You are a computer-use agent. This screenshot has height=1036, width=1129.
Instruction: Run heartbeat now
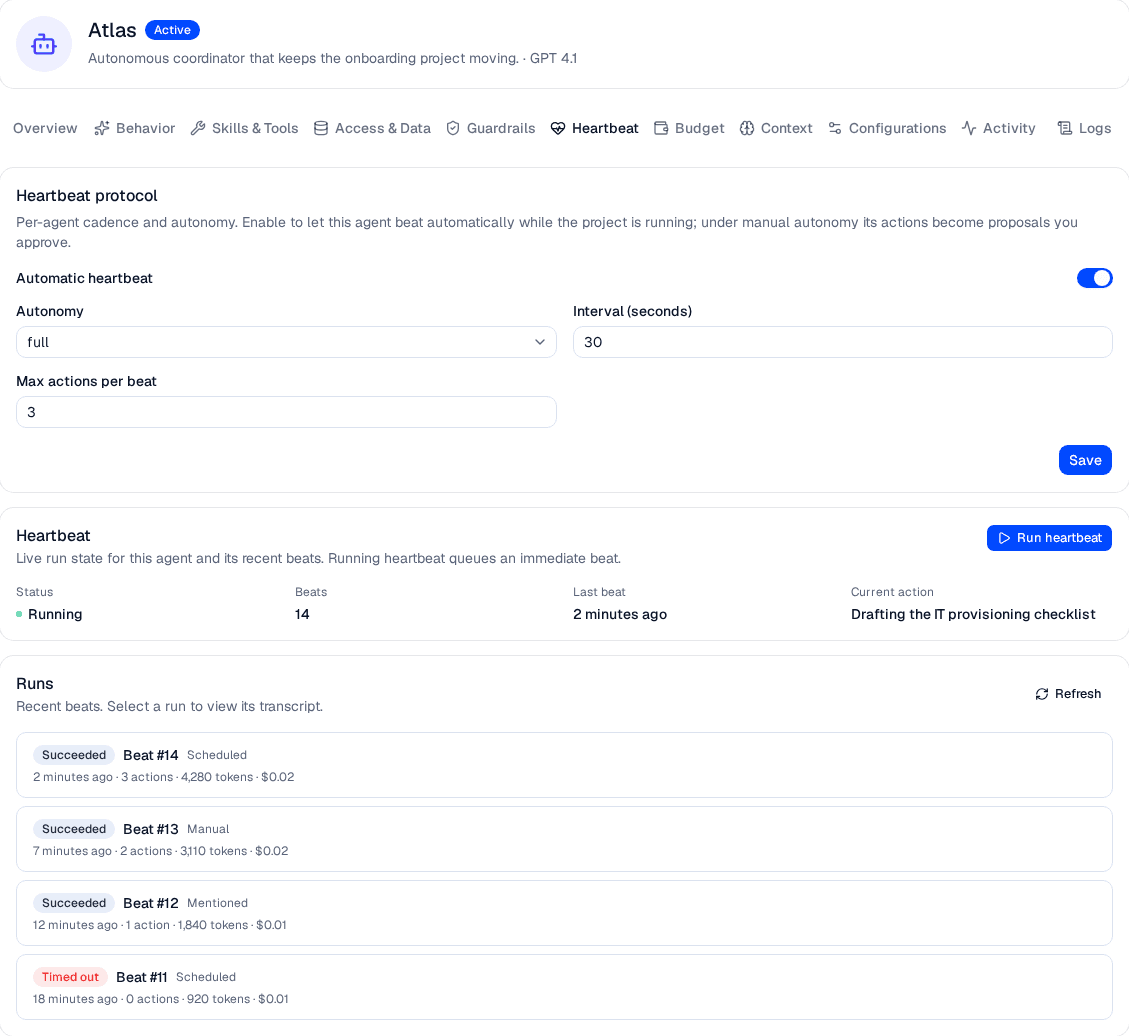tap(1049, 539)
